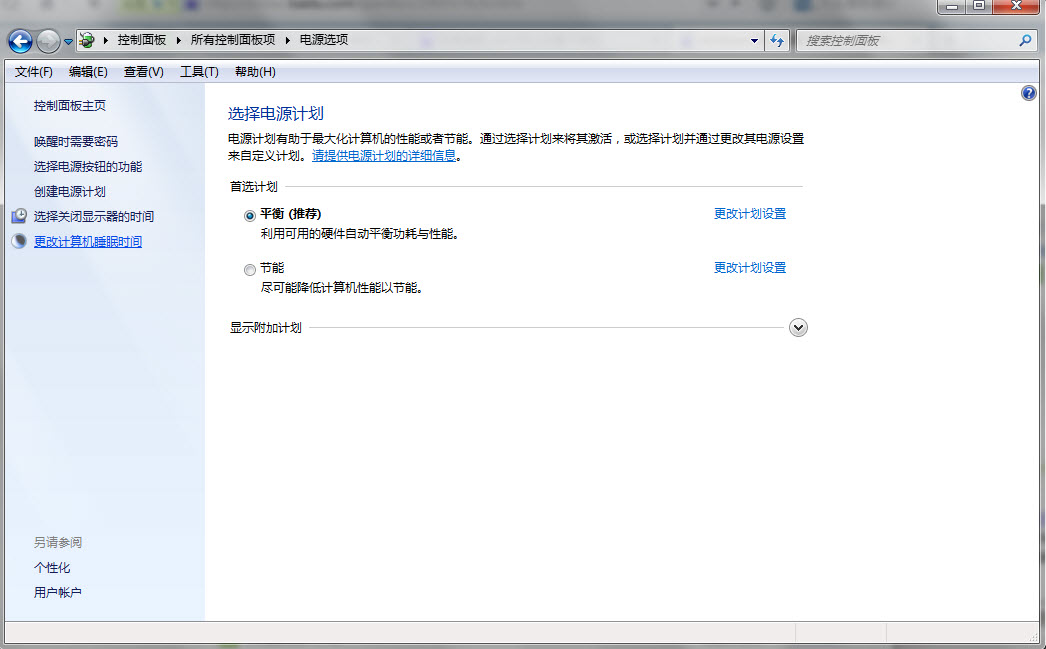Screen dimensions: 1046x649
Task: Open the 工具 menu
Action: tap(198, 71)
